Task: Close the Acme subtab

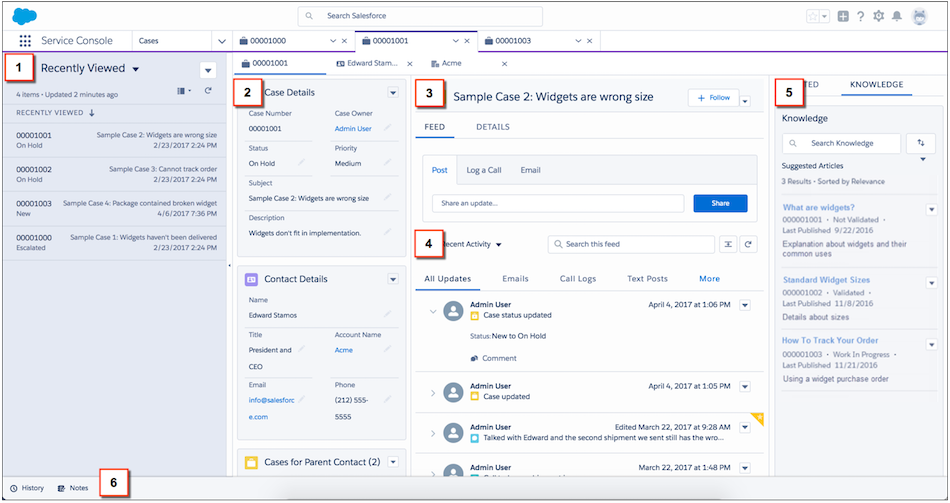Action: 504,64
